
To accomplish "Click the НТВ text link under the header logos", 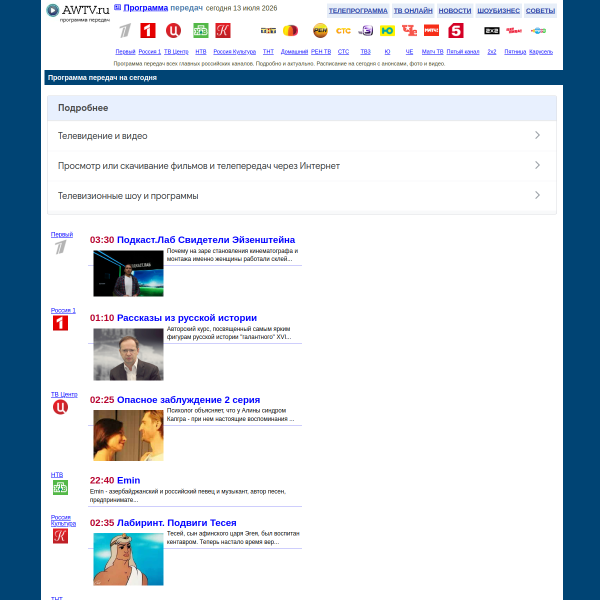I will click(201, 52).
